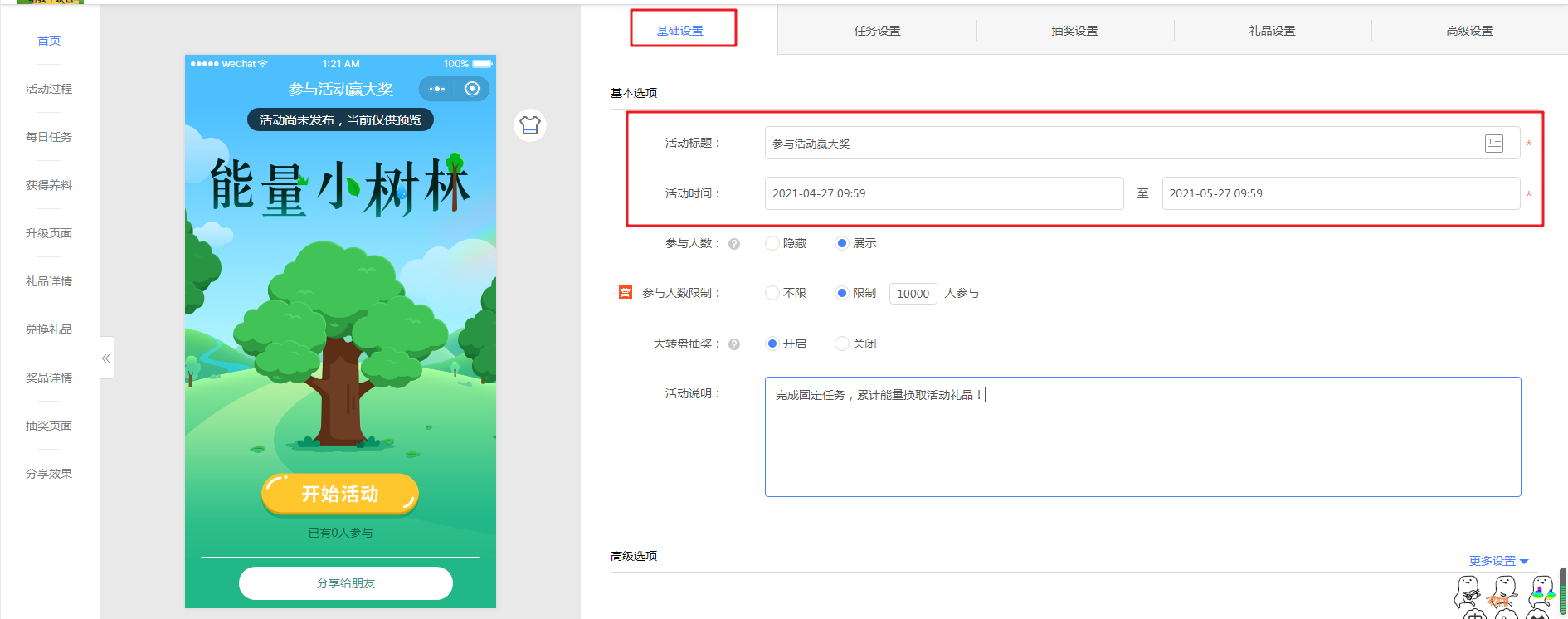Click the start date field 2021-04-27 09:59
Image resolution: width=1568 pixels, height=619 pixels.
click(x=944, y=193)
